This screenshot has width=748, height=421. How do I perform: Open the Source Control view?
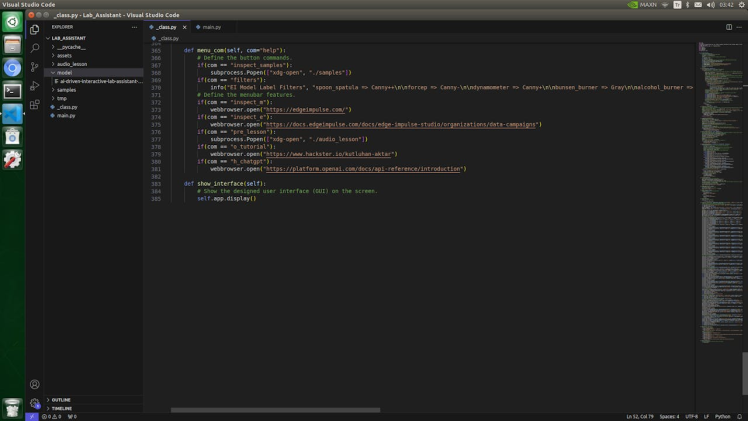tap(34, 67)
